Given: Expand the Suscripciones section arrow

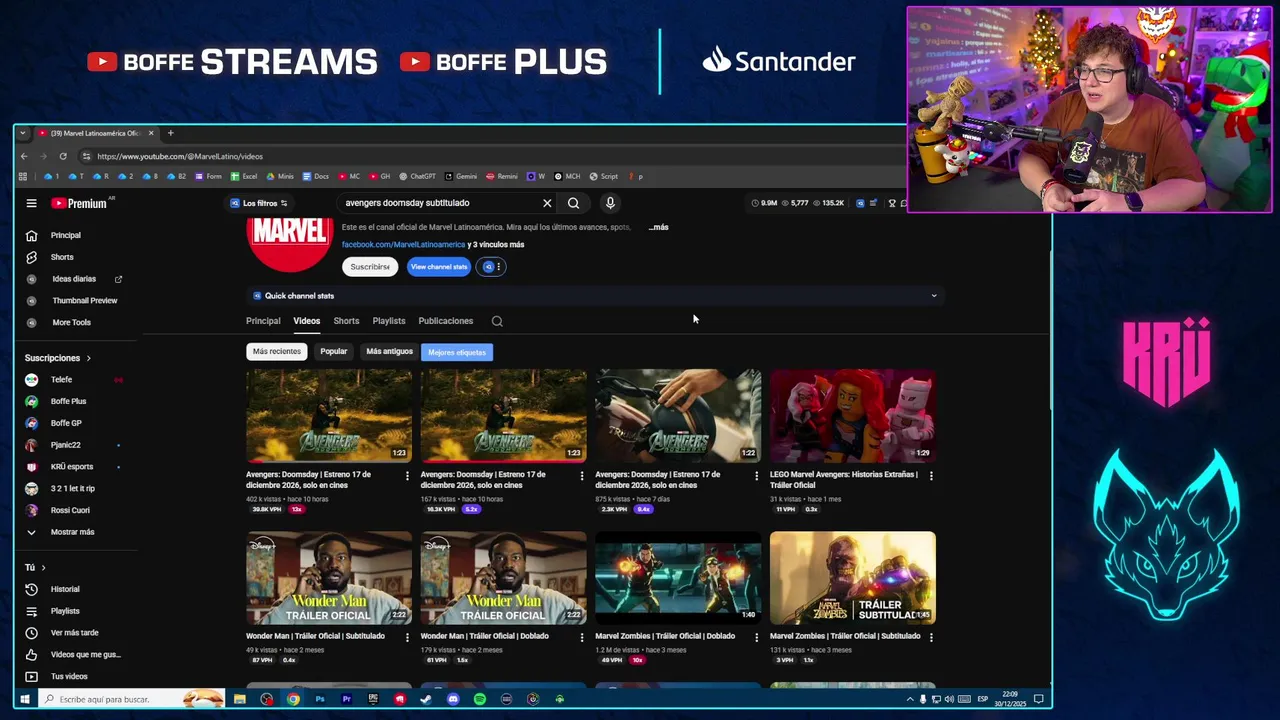Looking at the screenshot, I should [88, 358].
